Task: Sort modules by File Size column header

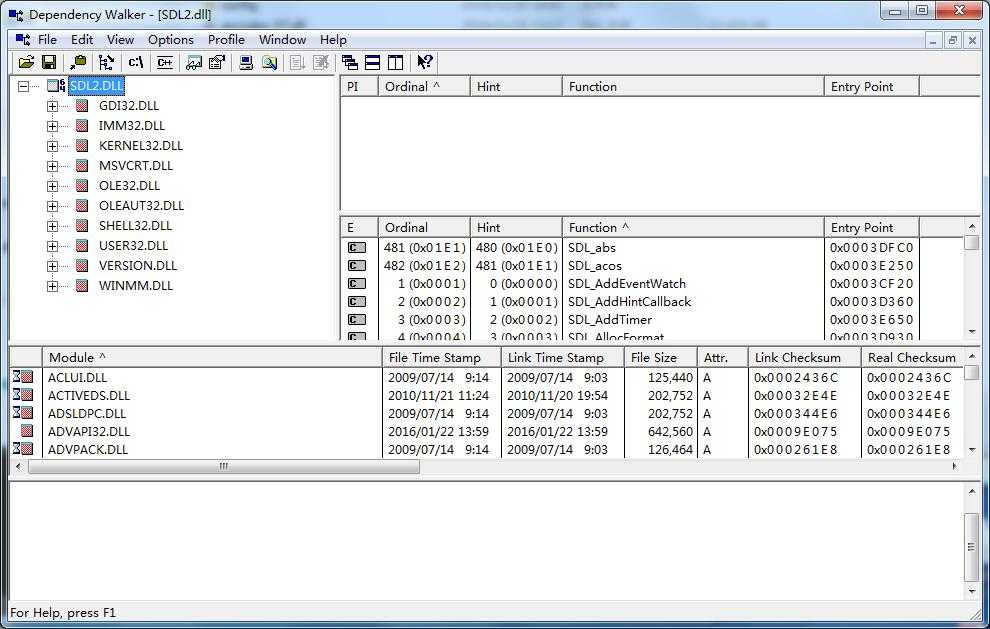Action: pyautogui.click(x=660, y=357)
